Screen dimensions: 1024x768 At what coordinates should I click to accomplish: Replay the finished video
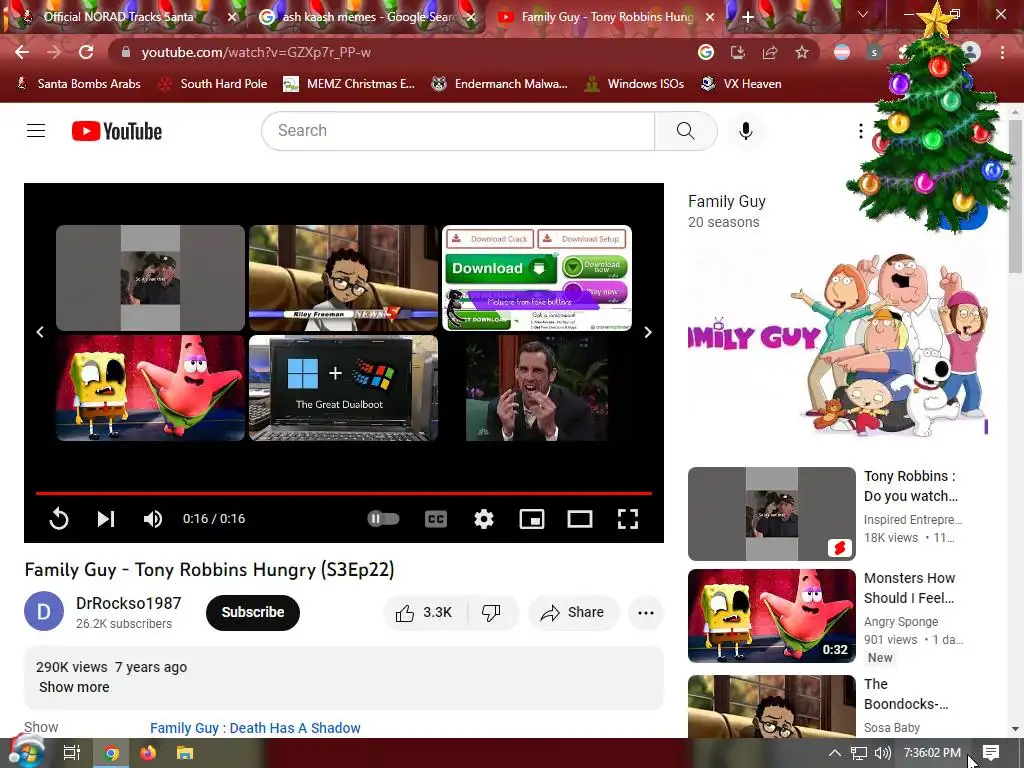(x=59, y=519)
